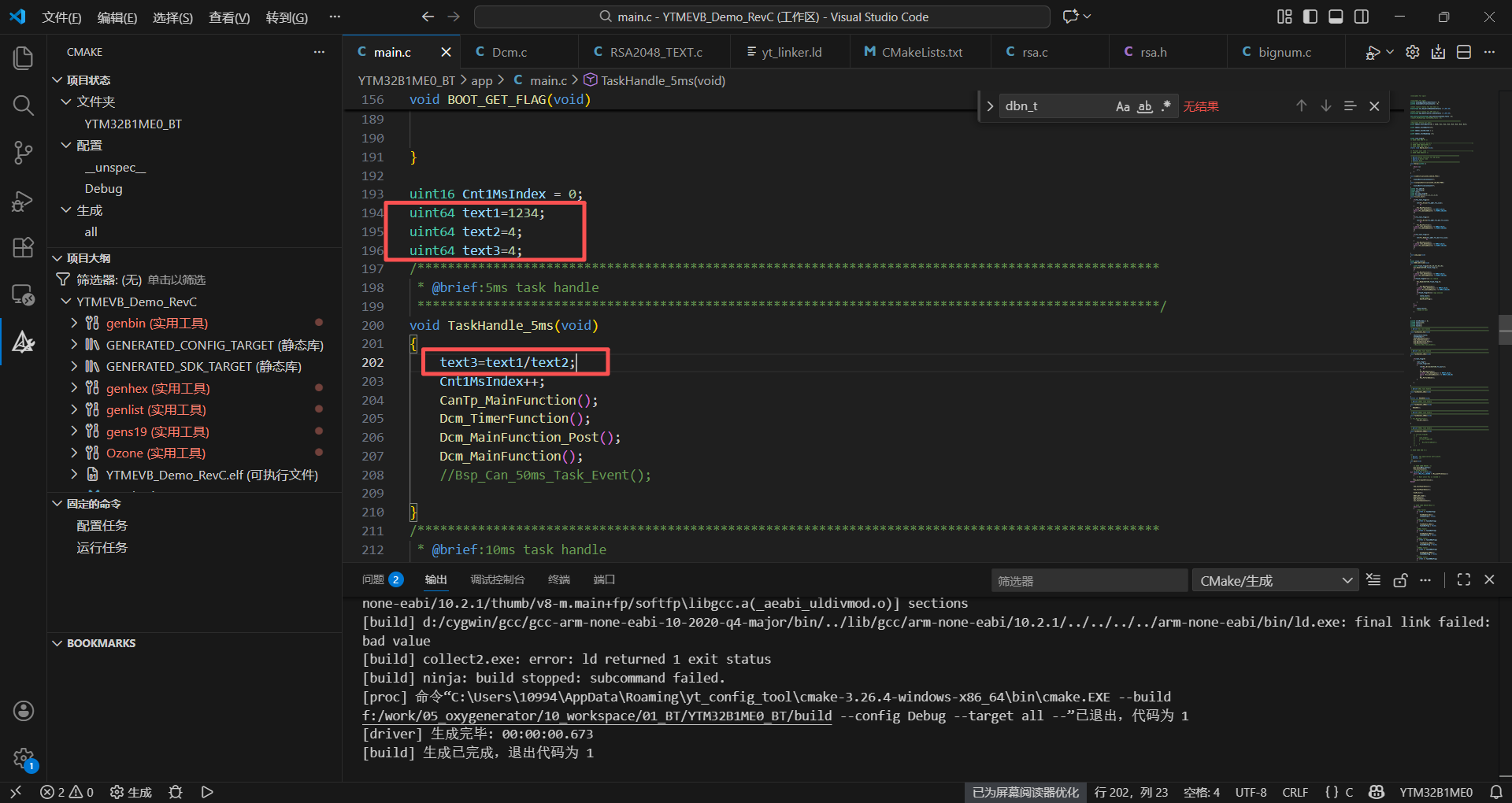Open the Explorer view in activity bar
The image size is (1512, 803).
(x=24, y=57)
